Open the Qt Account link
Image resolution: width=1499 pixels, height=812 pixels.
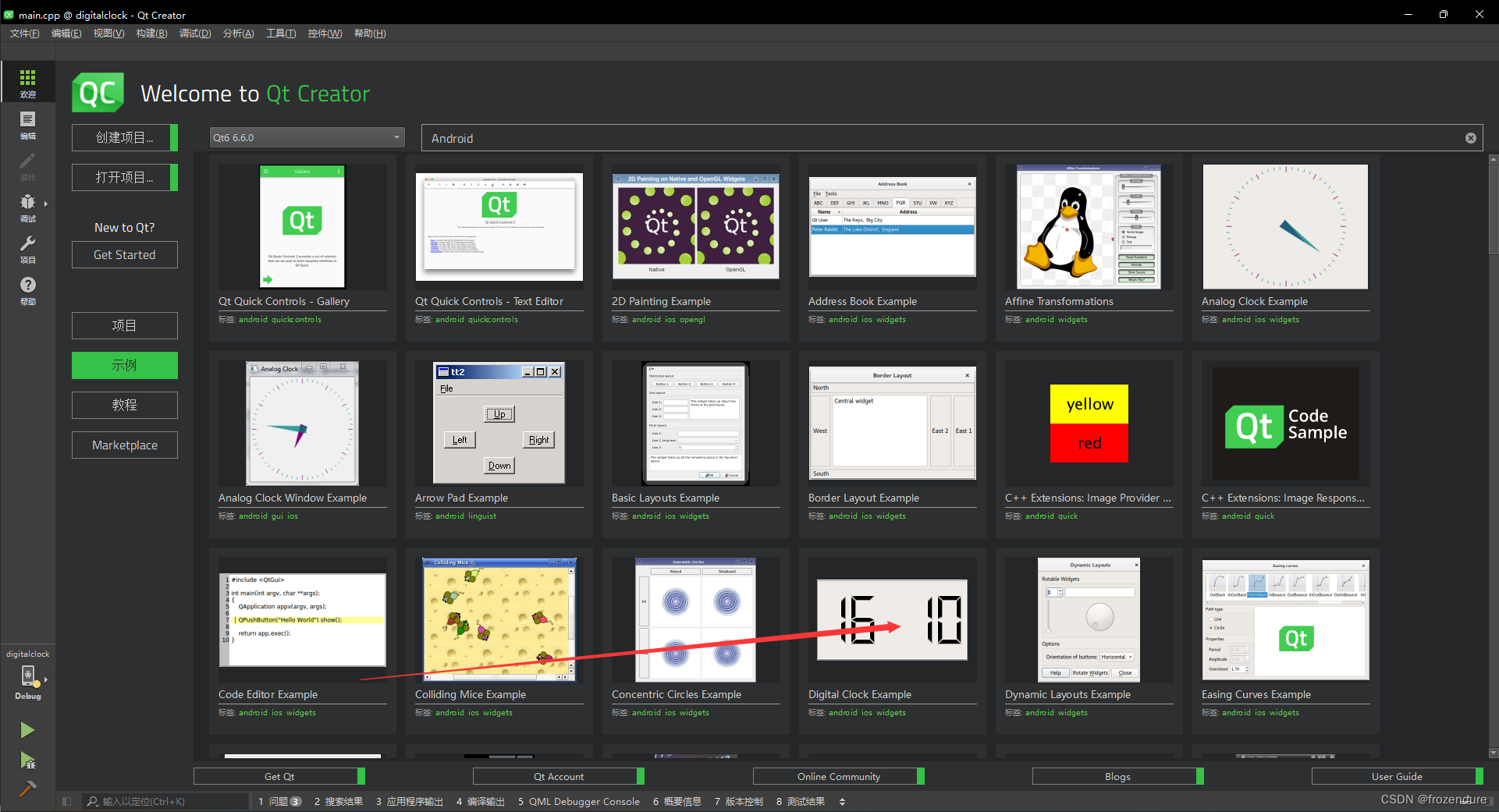559,776
